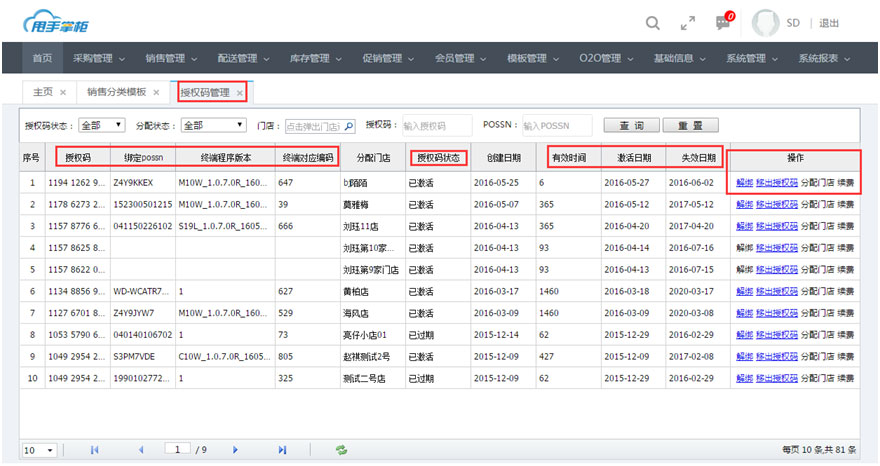Go to the next page arrow
The width and height of the screenshot is (880, 466).
[235, 450]
